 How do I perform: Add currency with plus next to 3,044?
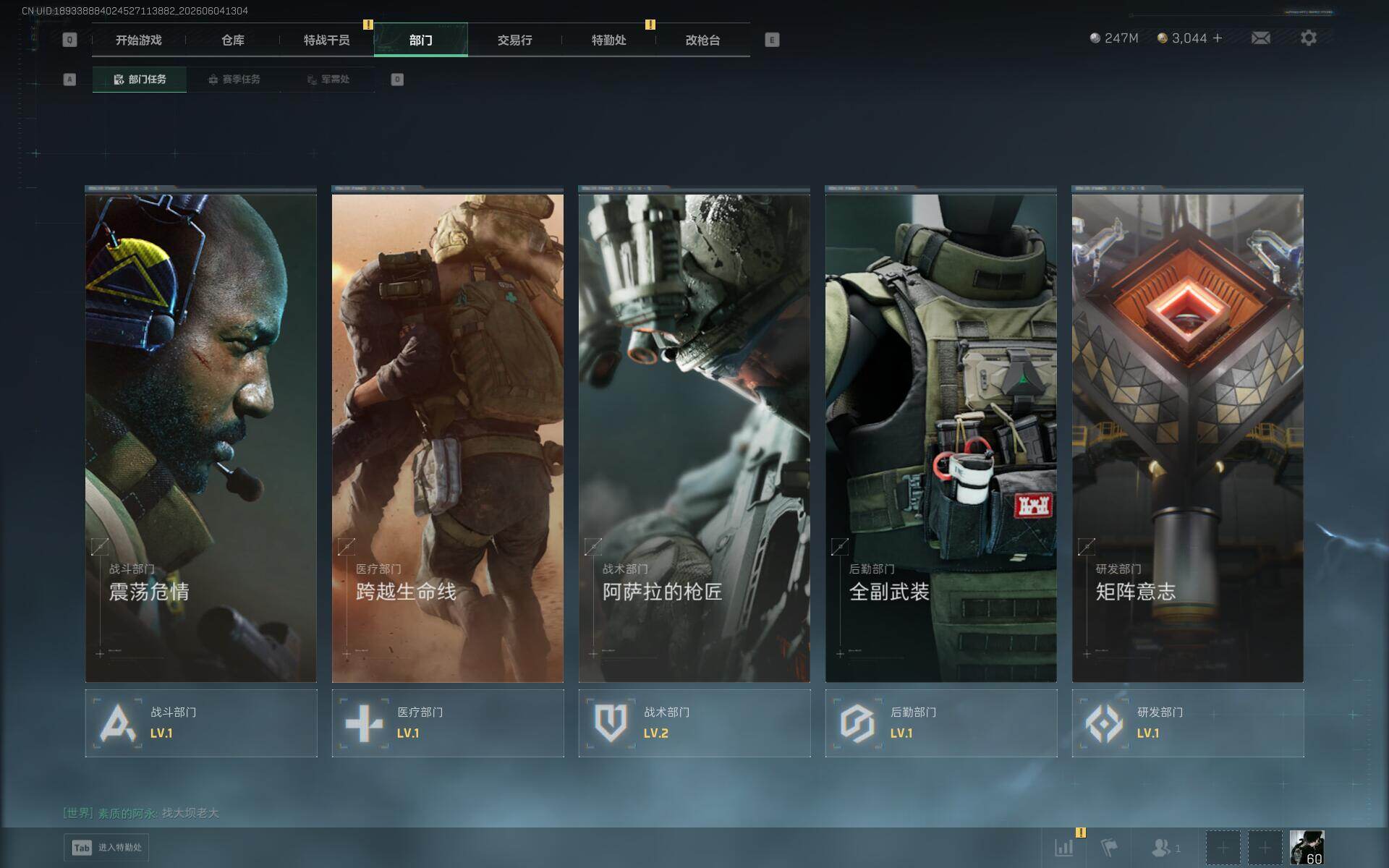click(1218, 38)
